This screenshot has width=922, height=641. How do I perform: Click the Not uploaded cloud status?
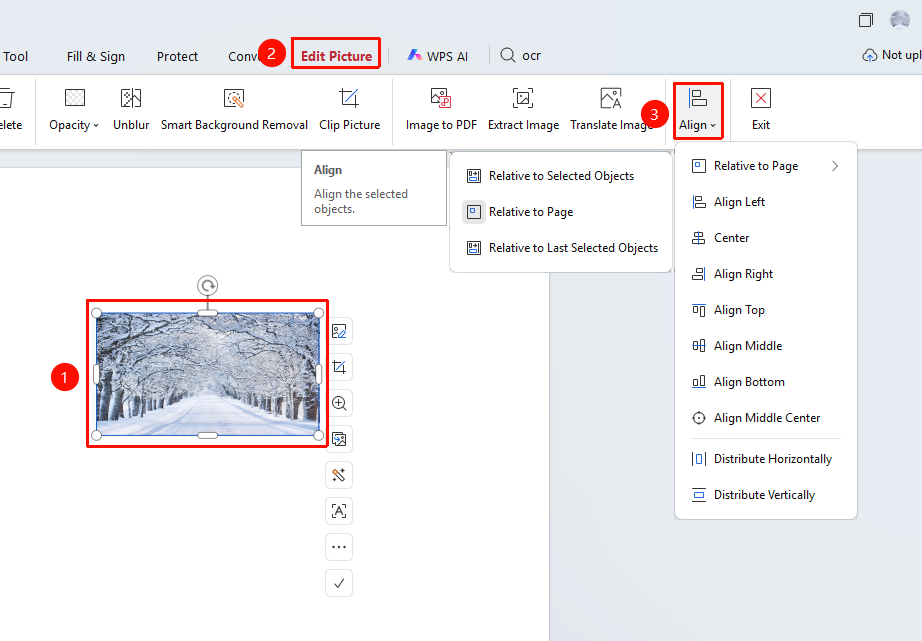coord(891,55)
